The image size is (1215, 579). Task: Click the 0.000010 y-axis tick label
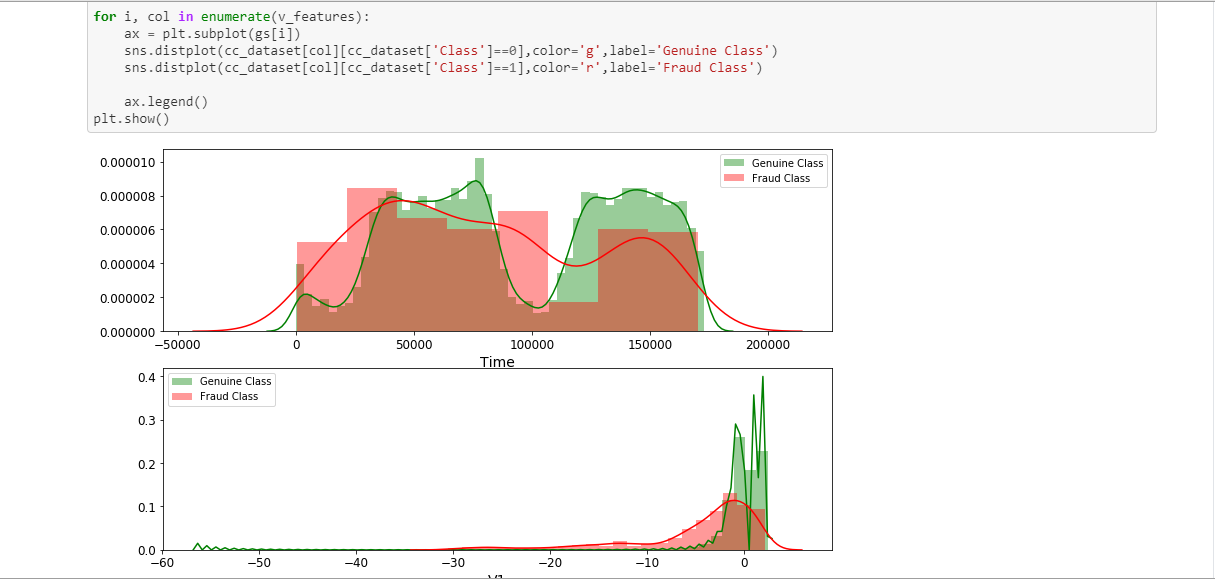126,162
